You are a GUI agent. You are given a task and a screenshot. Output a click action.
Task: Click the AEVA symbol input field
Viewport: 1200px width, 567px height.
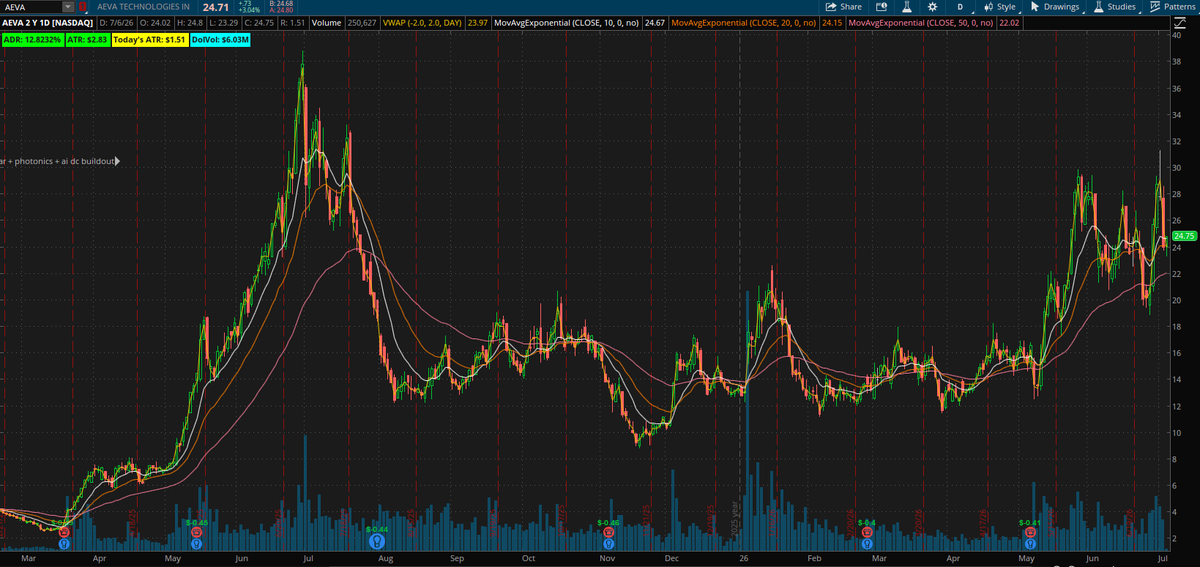[31, 7]
